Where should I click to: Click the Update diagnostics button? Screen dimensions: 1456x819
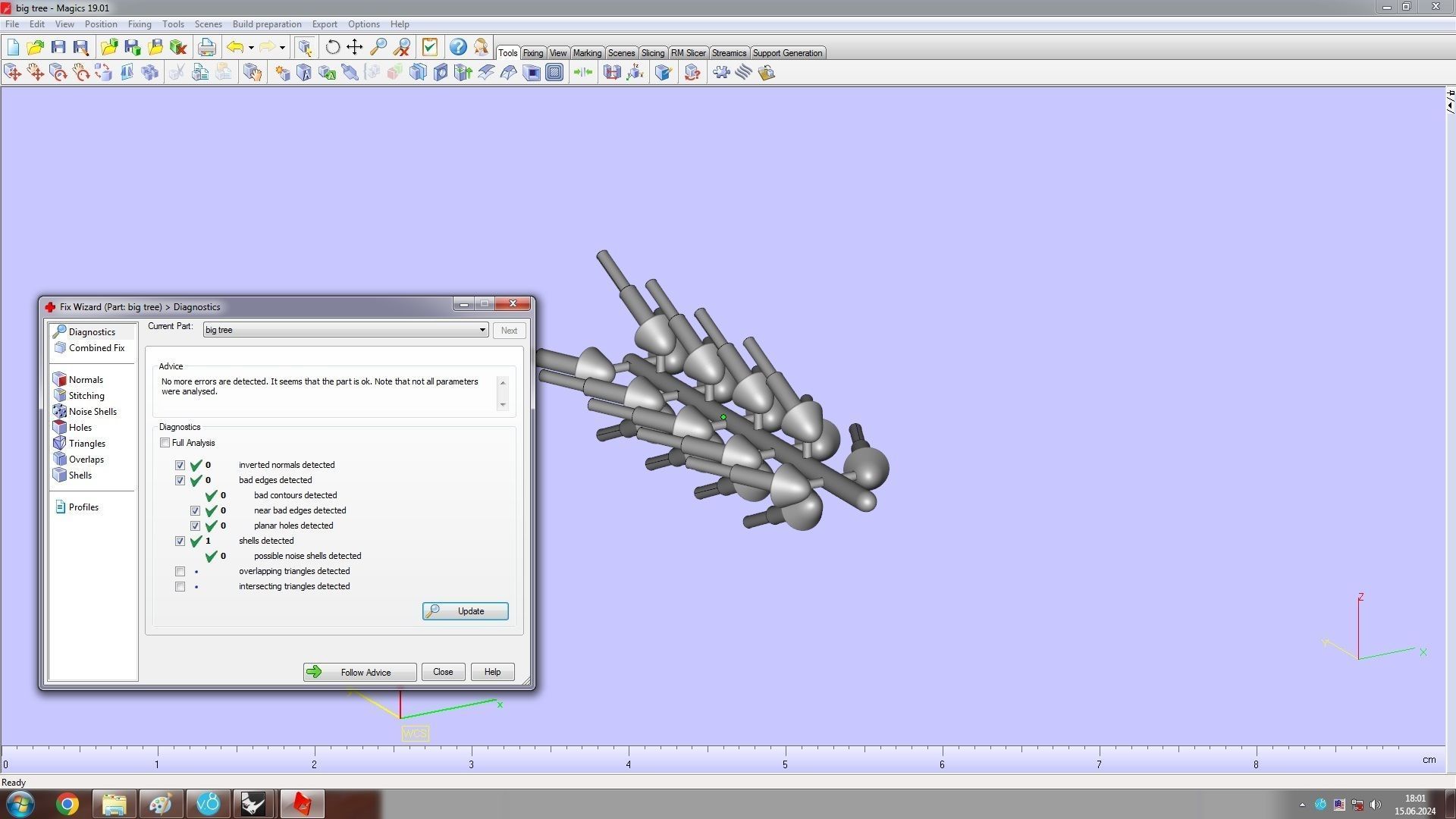coord(465,611)
